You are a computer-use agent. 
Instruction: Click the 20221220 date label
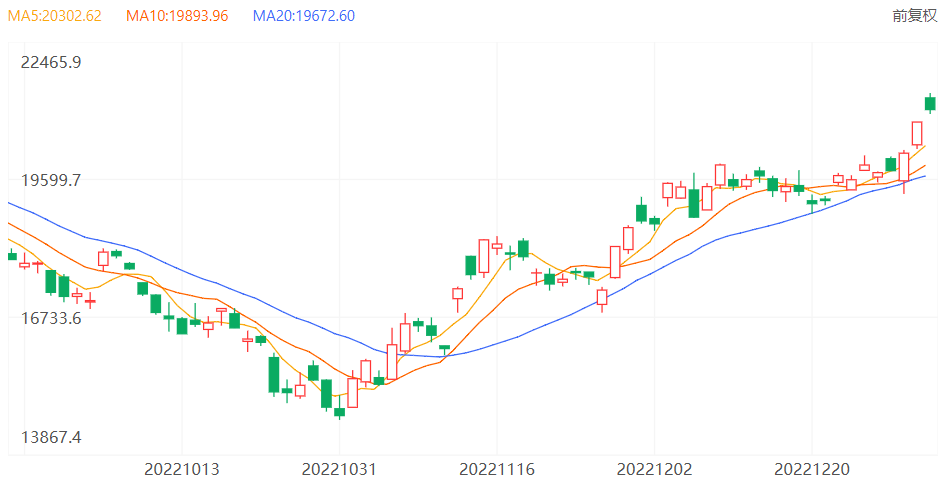[812, 469]
